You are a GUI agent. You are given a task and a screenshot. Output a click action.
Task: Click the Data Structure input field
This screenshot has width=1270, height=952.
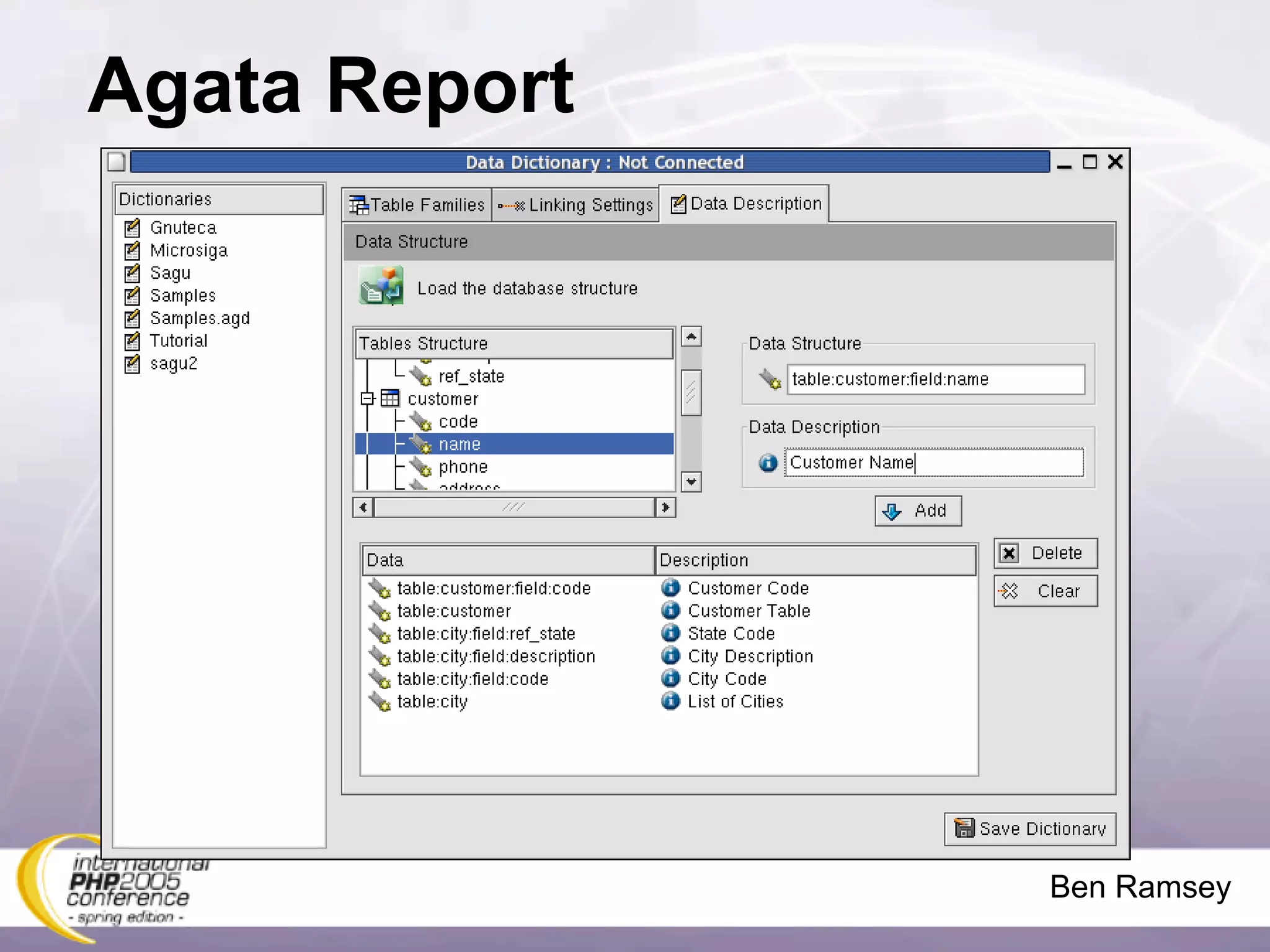936,379
